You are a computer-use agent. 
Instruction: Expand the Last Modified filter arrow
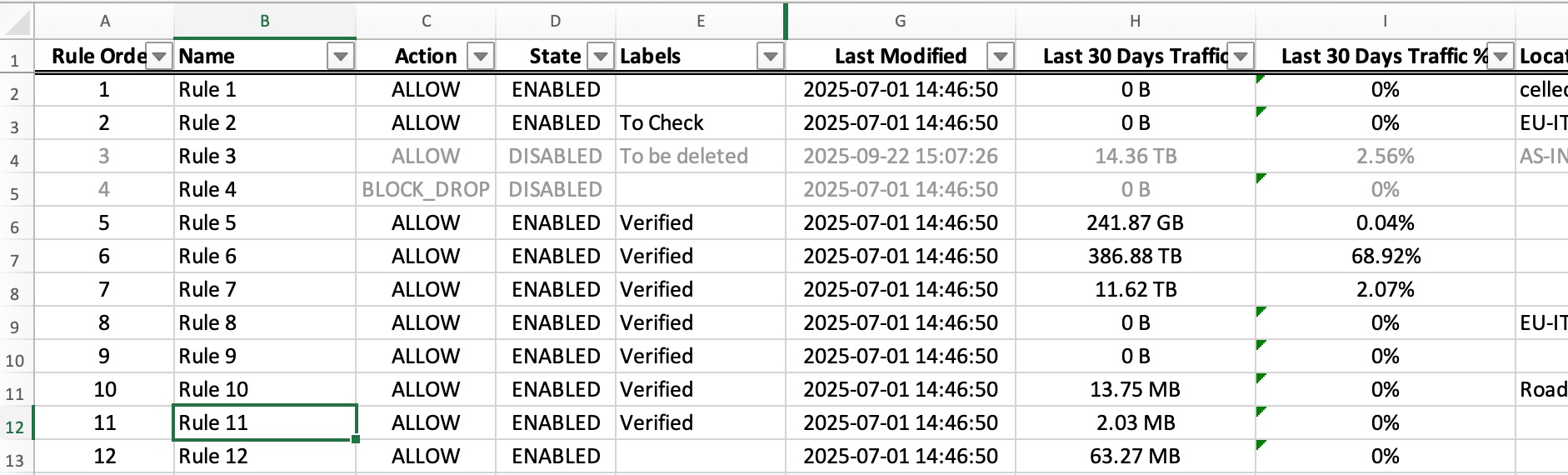(x=1000, y=57)
